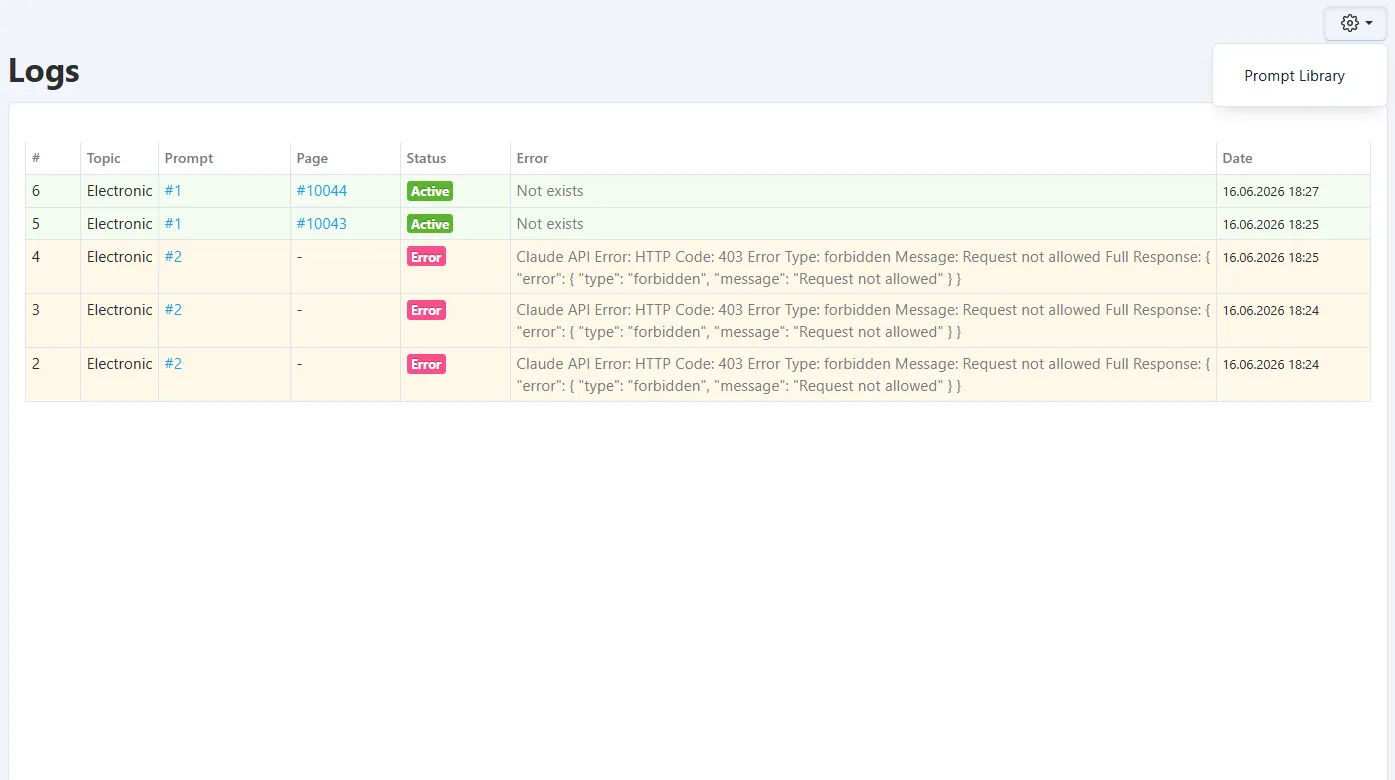Image resolution: width=1395 pixels, height=780 pixels.
Task: Click Electronic topic in row 2
Action: [120, 364]
